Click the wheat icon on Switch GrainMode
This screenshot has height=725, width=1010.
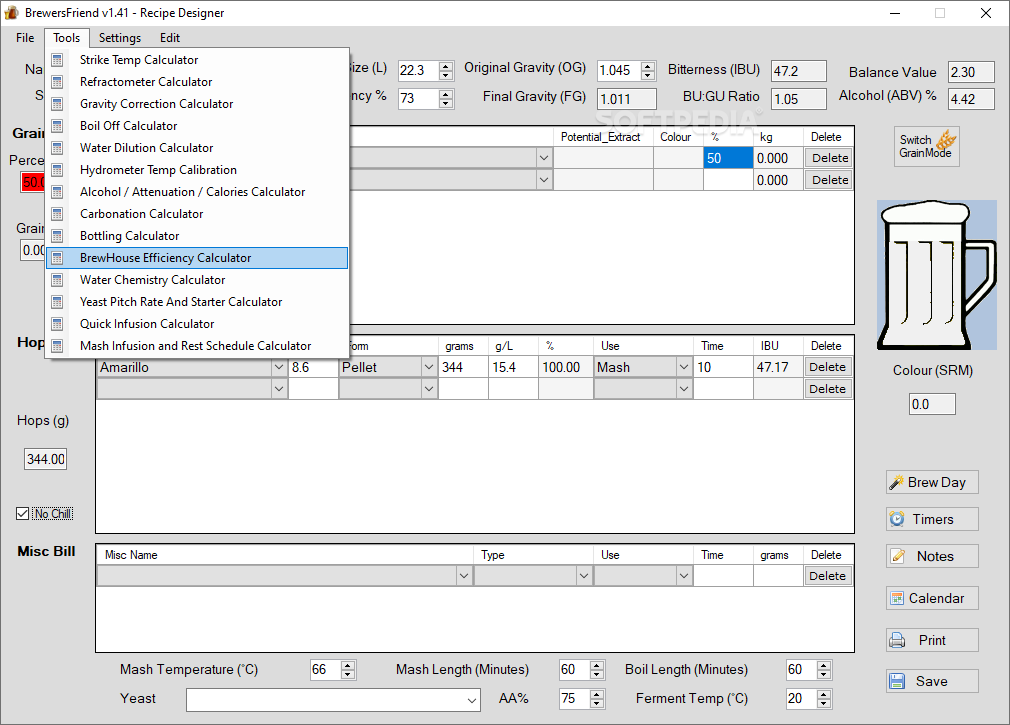pyautogui.click(x=946, y=139)
